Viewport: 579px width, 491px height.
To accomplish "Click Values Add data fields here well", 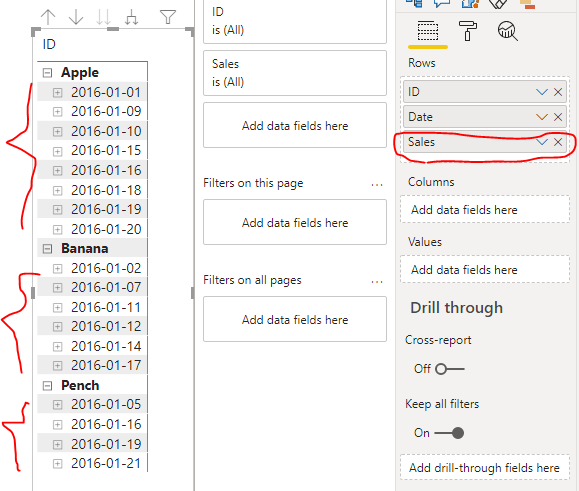I will pyautogui.click(x=485, y=269).
